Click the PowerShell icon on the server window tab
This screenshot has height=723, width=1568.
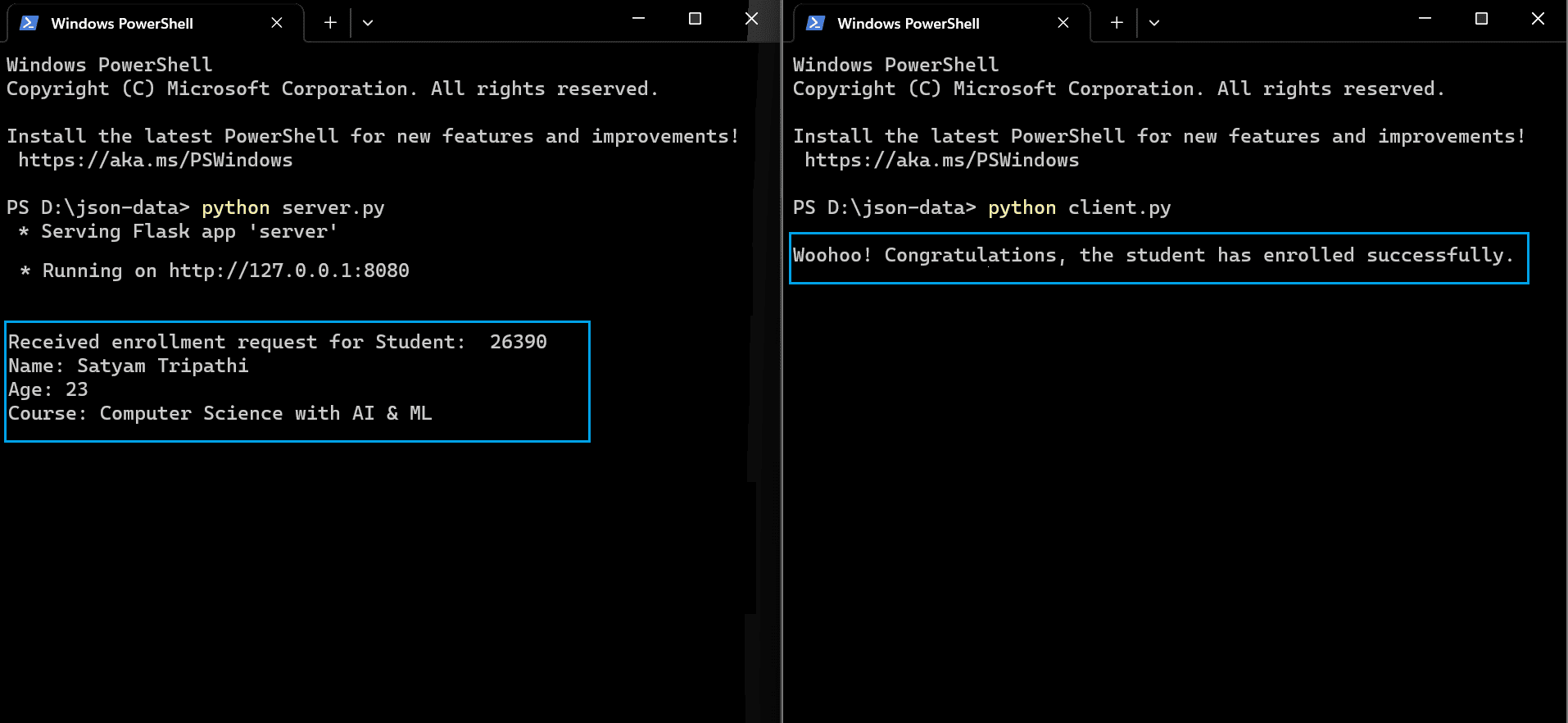pos(29,23)
